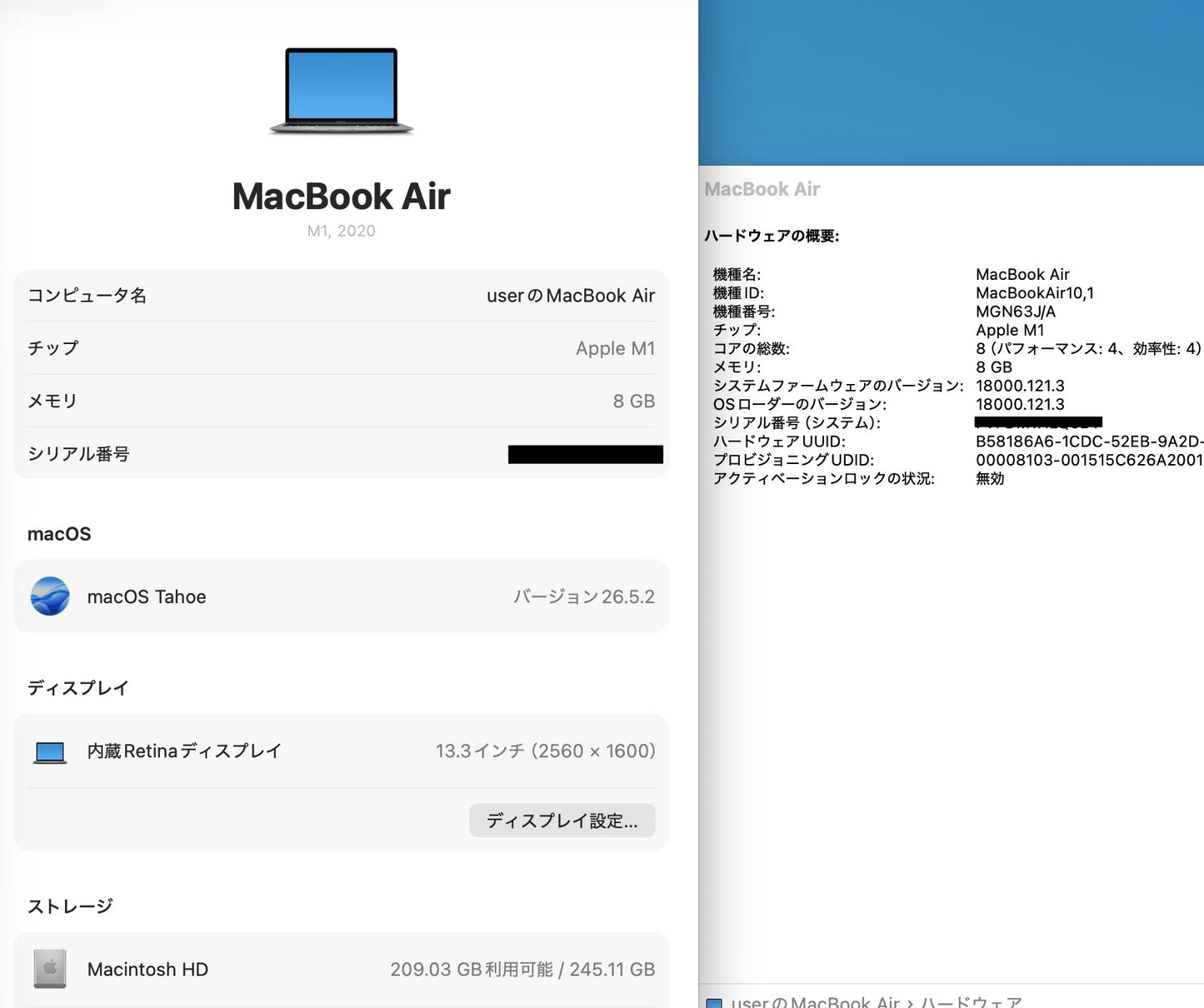The height and width of the screenshot is (1008, 1204).
Task: Click the '13.3インチ (2560 × 1600)' resolution text
Action: (546, 751)
